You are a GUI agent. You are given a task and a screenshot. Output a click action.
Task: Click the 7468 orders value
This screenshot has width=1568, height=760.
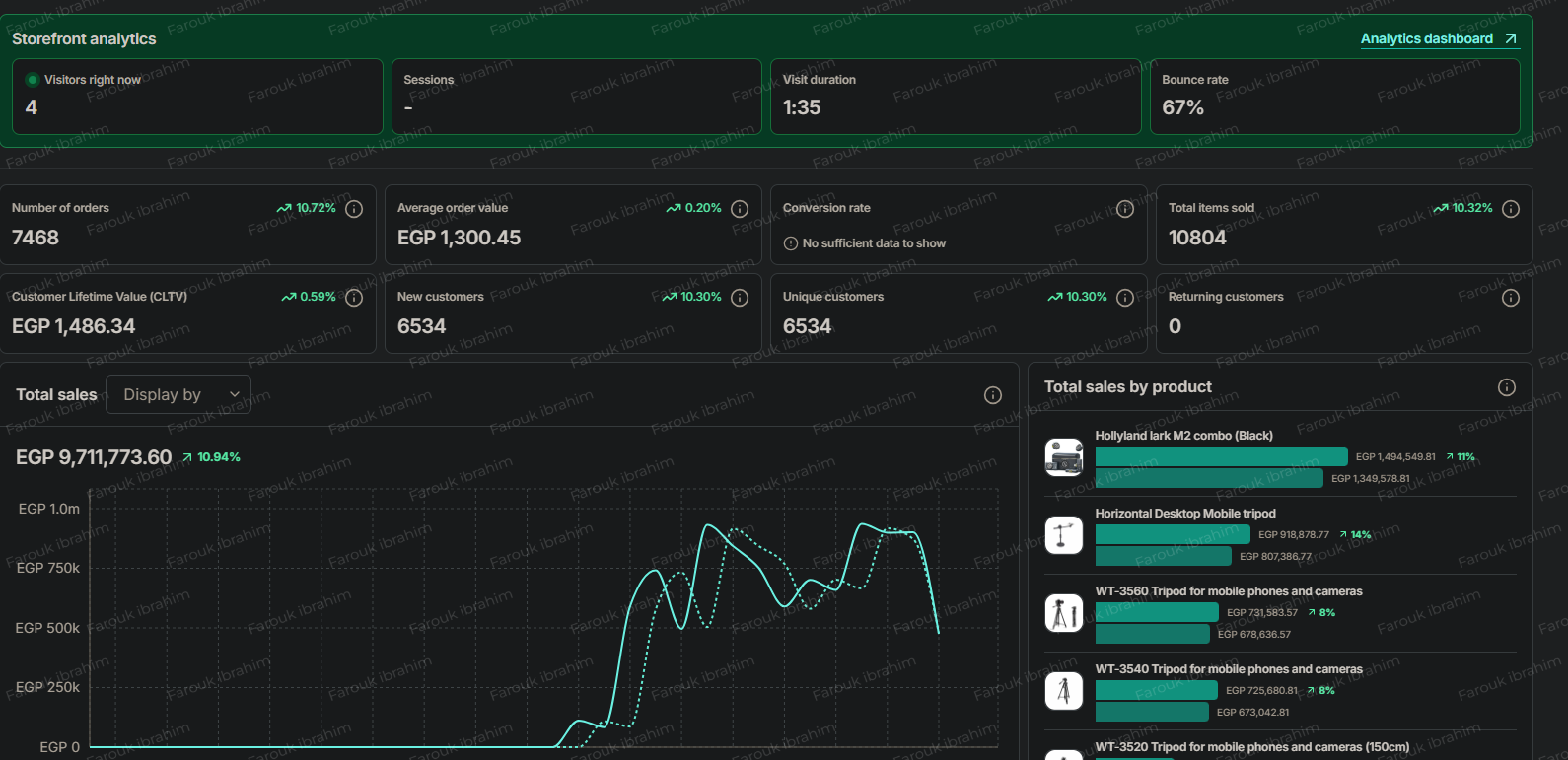coord(36,238)
